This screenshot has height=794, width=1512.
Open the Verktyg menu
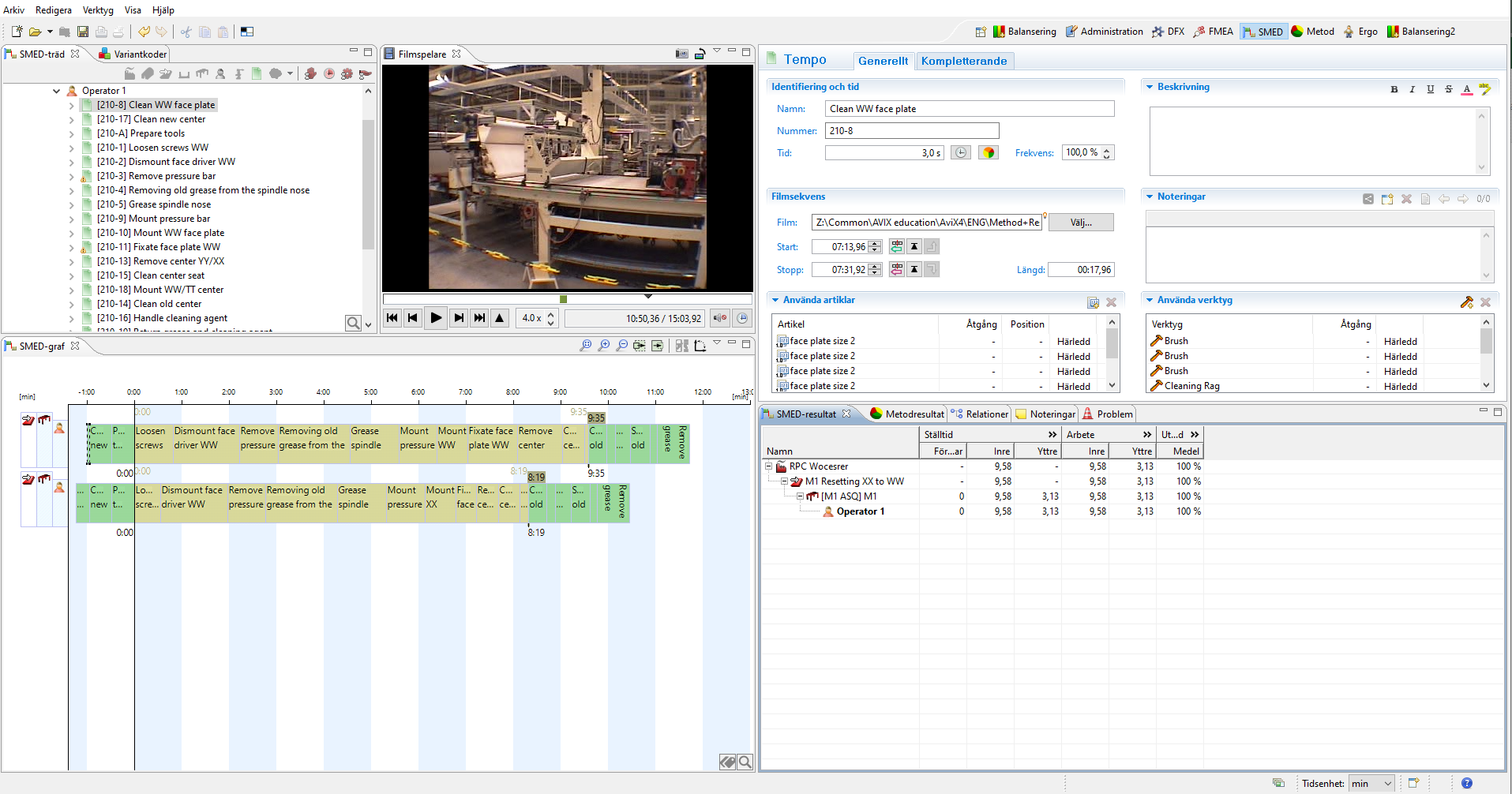[98, 10]
